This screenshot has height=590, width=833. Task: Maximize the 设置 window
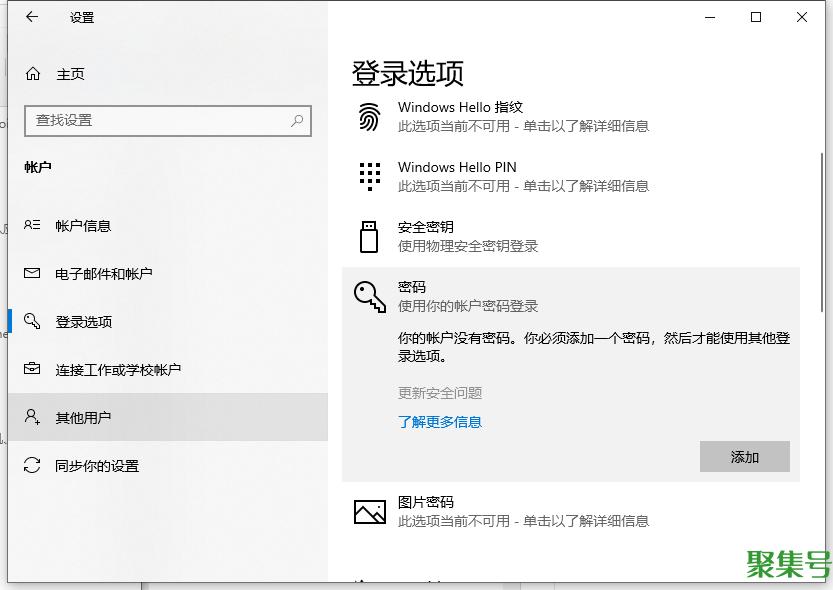755,18
